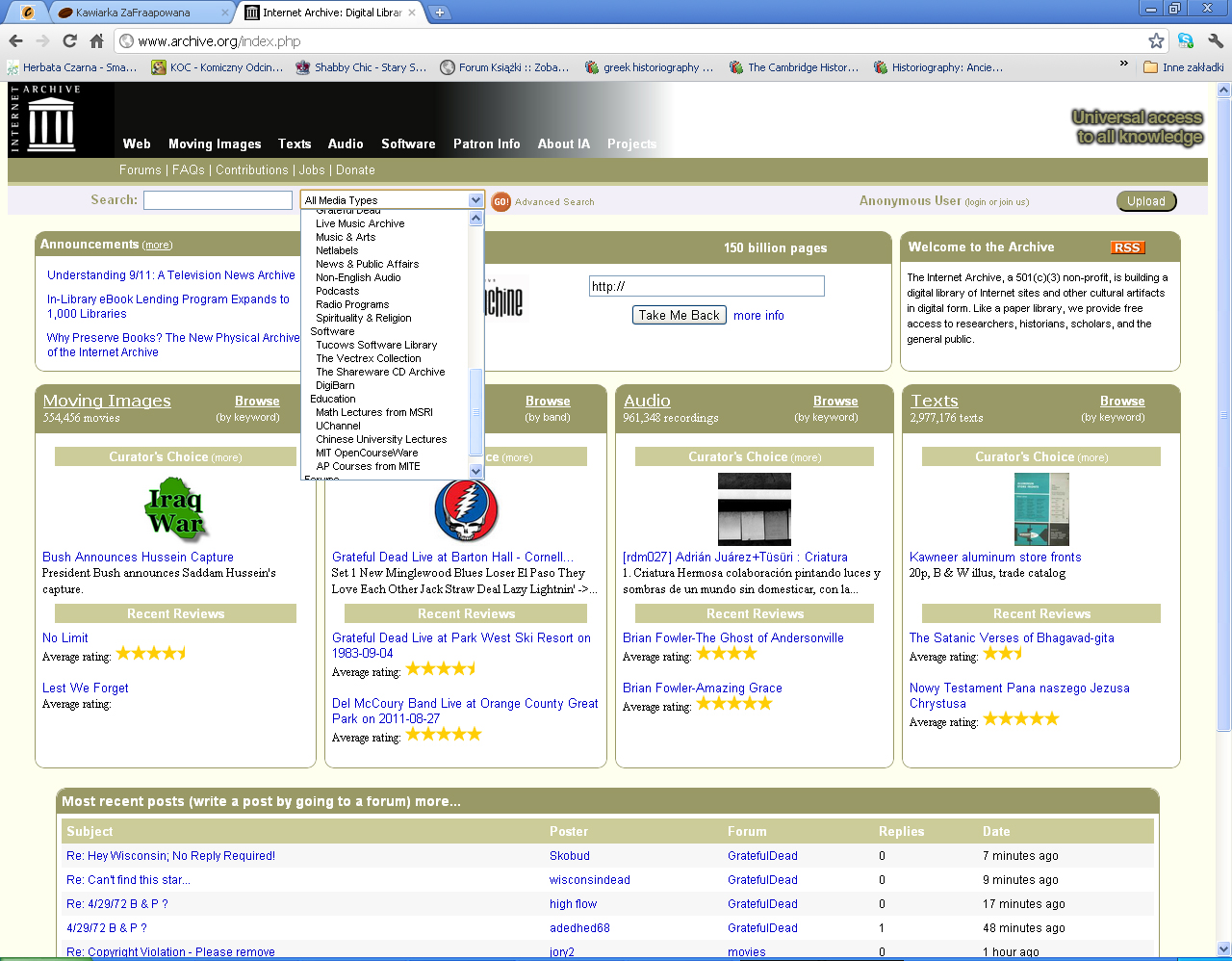Close the Internet Archive tab
This screenshot has height=961, width=1232.
point(413,13)
